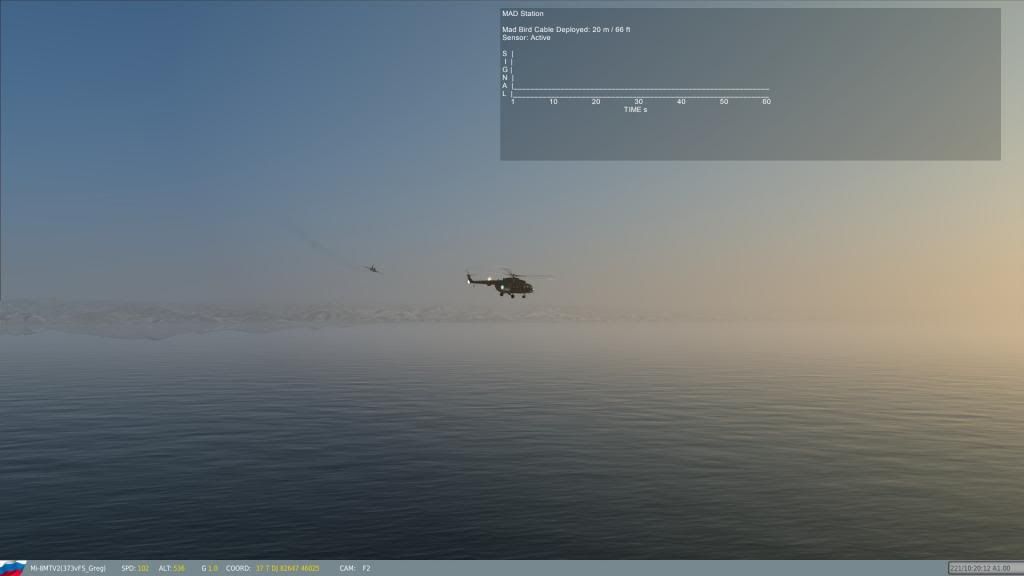Viewport: 1024px width, 576px height.
Task: Select the MAD Station panel header
Action: tap(524, 13)
